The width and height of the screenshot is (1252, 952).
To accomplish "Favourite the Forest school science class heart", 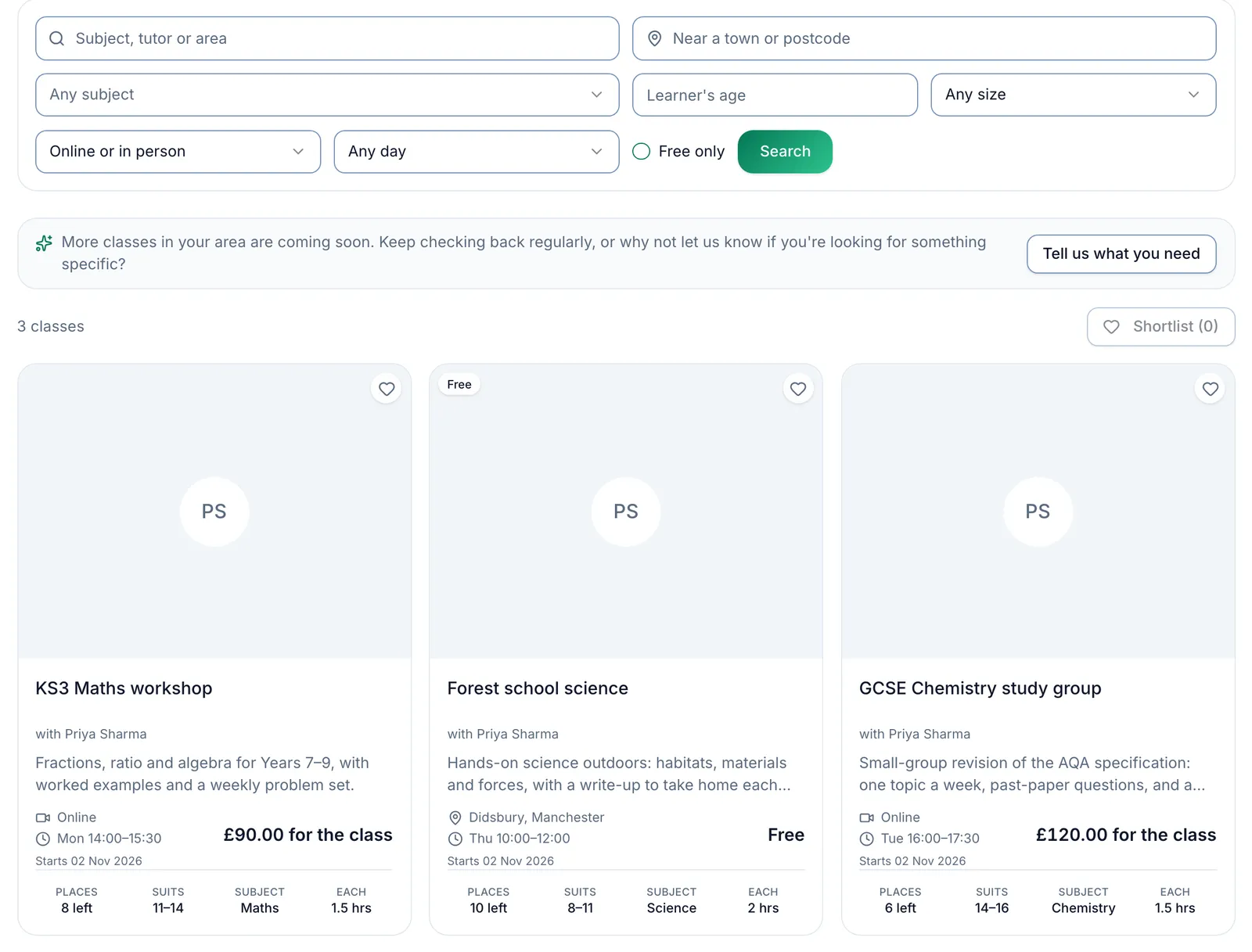I will pos(798,389).
